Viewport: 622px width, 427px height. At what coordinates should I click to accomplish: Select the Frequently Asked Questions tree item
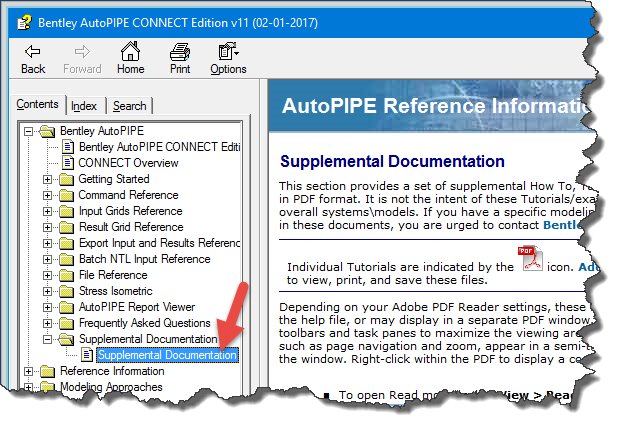point(145,323)
